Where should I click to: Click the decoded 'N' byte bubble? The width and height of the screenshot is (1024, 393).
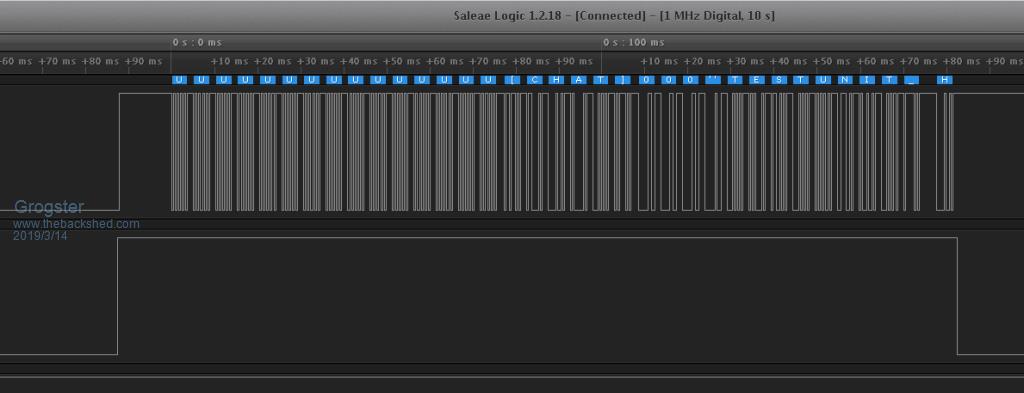click(x=845, y=80)
